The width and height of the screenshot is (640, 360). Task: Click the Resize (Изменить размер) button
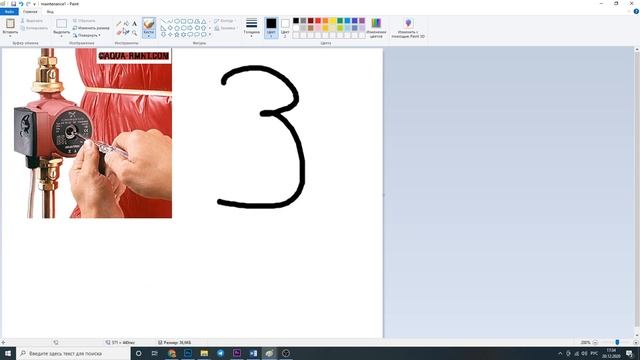click(91, 28)
